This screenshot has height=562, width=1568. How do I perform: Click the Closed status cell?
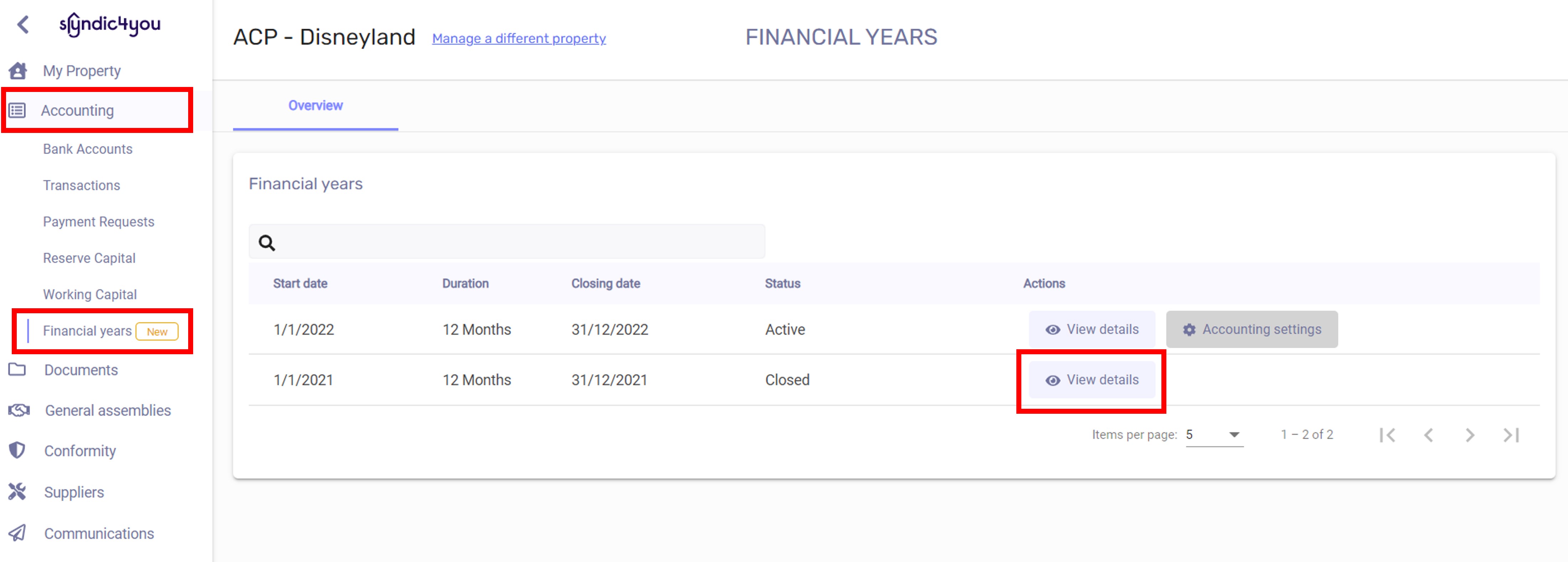tap(787, 380)
